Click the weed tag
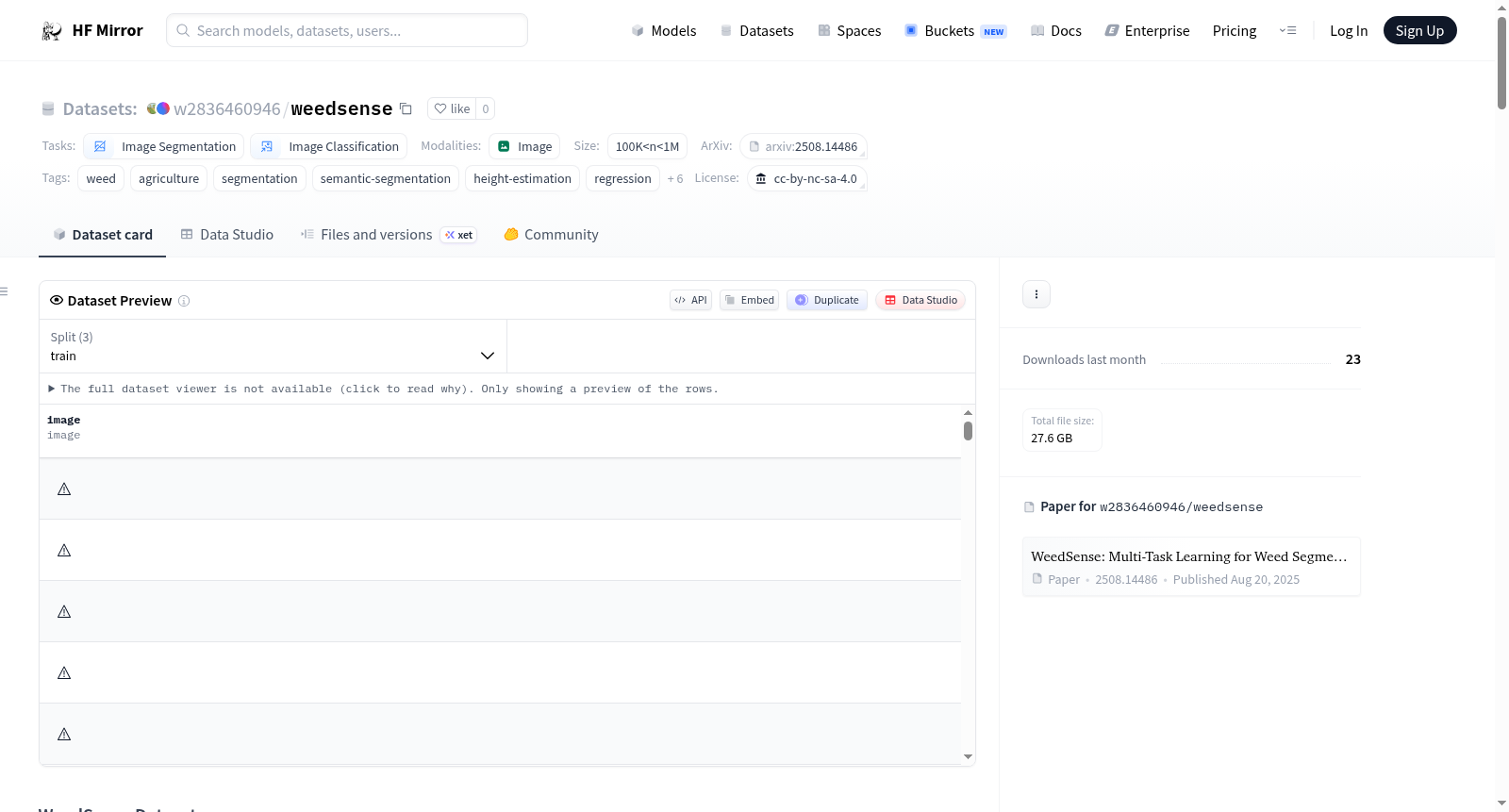 click(x=101, y=178)
